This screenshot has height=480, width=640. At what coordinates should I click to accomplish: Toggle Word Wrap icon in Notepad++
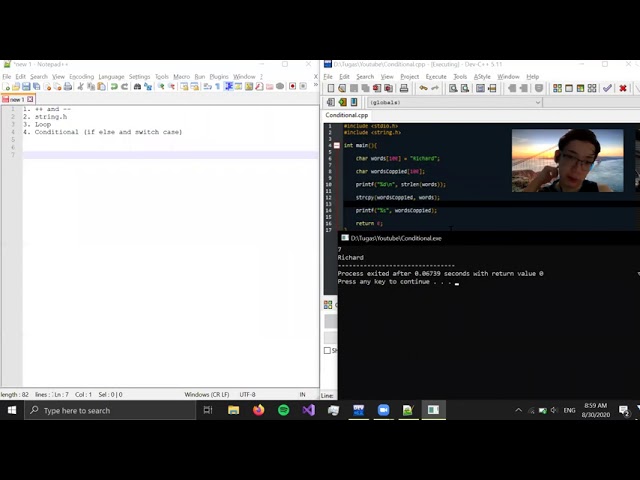point(207,87)
